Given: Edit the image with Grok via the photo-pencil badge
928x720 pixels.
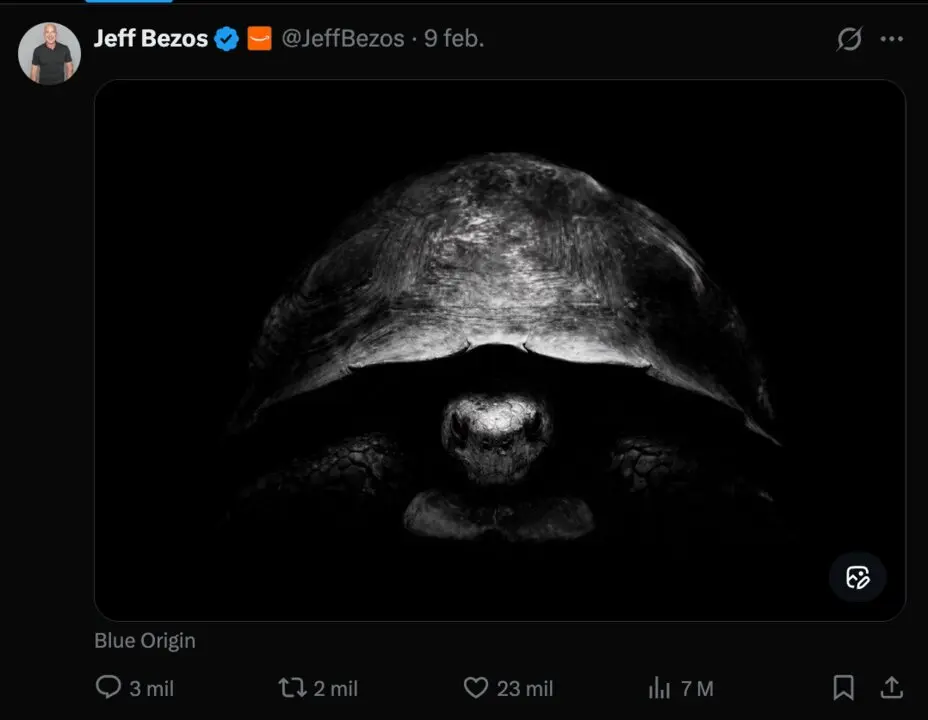Looking at the screenshot, I should click(x=857, y=578).
